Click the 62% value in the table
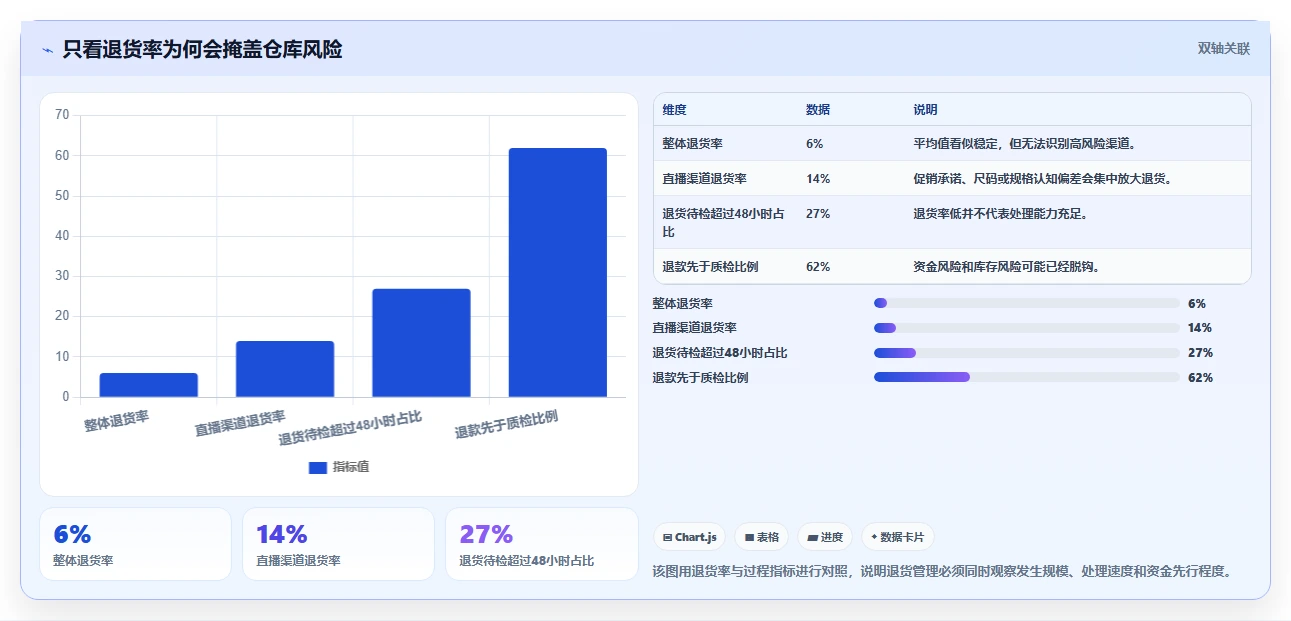 click(818, 267)
